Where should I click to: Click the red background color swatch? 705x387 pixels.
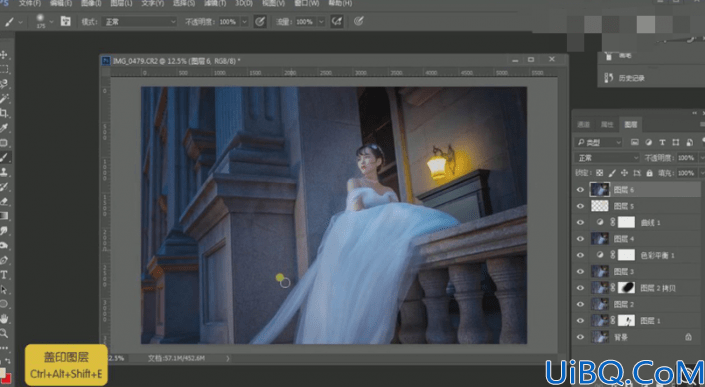7,378
